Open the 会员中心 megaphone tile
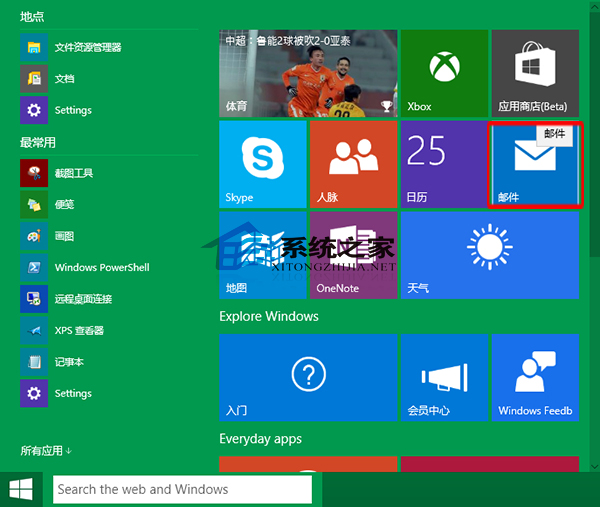This screenshot has width=600, height=507. [x=444, y=378]
